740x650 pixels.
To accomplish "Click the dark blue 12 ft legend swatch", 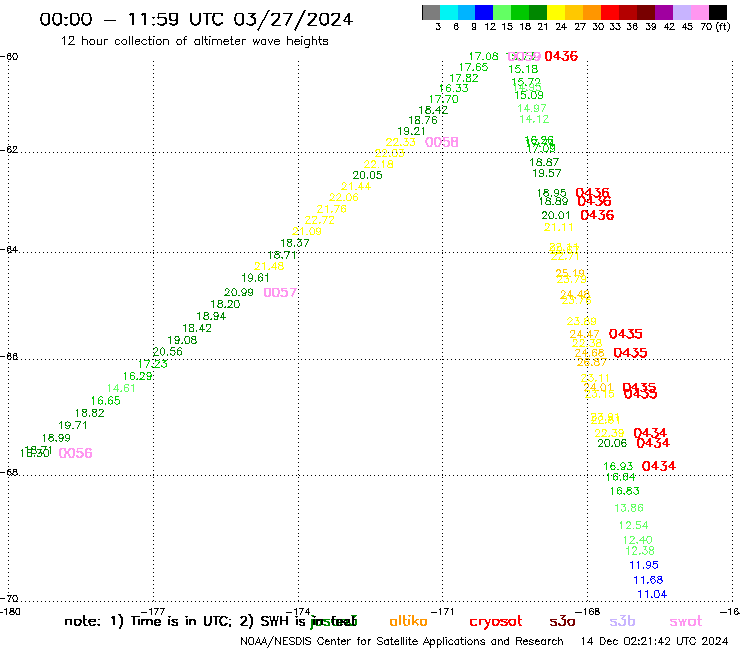I will [x=484, y=12].
